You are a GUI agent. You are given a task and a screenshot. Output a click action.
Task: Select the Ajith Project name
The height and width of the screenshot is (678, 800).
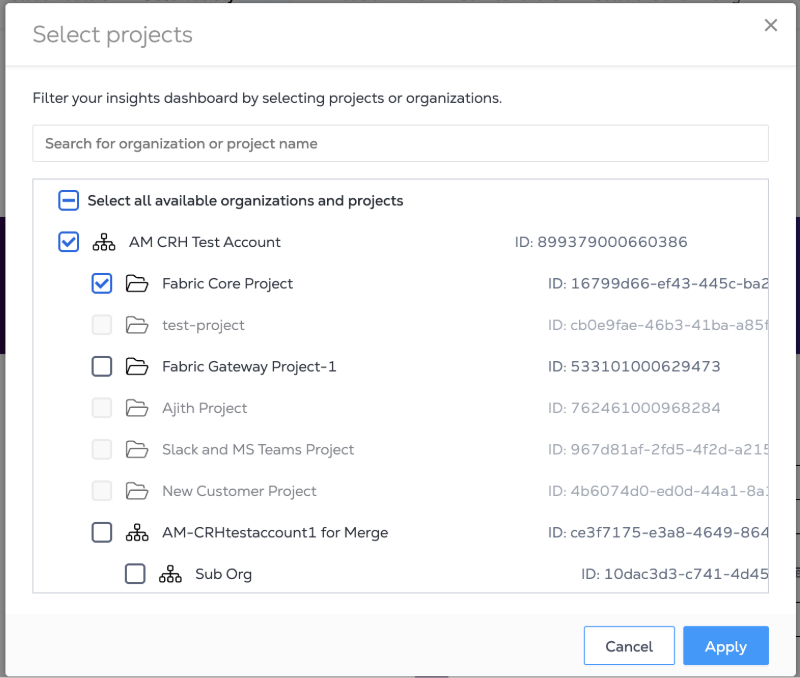[x=205, y=408]
